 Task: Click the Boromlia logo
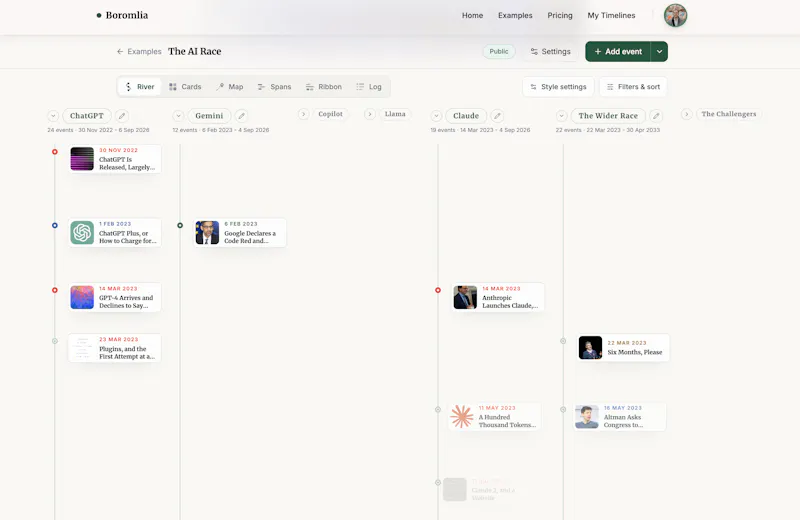(122, 15)
